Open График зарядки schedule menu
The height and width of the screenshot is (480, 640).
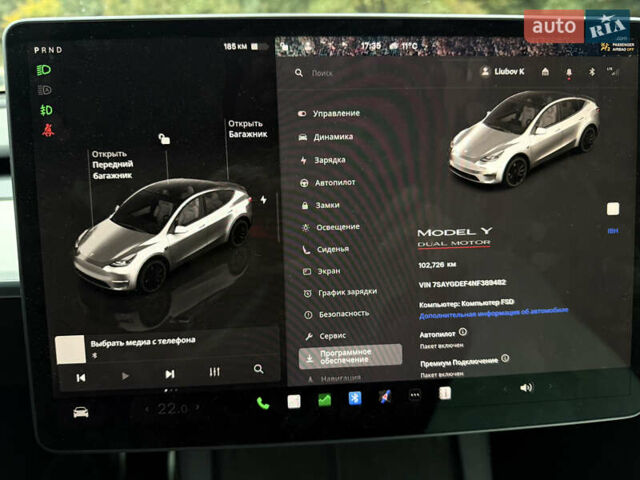pos(340,292)
